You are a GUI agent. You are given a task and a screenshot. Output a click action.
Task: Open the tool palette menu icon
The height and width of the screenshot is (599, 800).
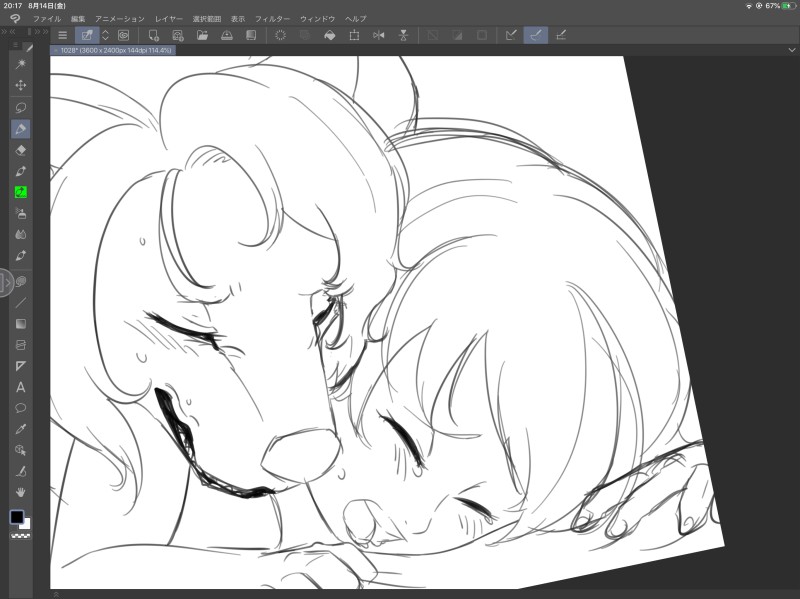(16, 45)
